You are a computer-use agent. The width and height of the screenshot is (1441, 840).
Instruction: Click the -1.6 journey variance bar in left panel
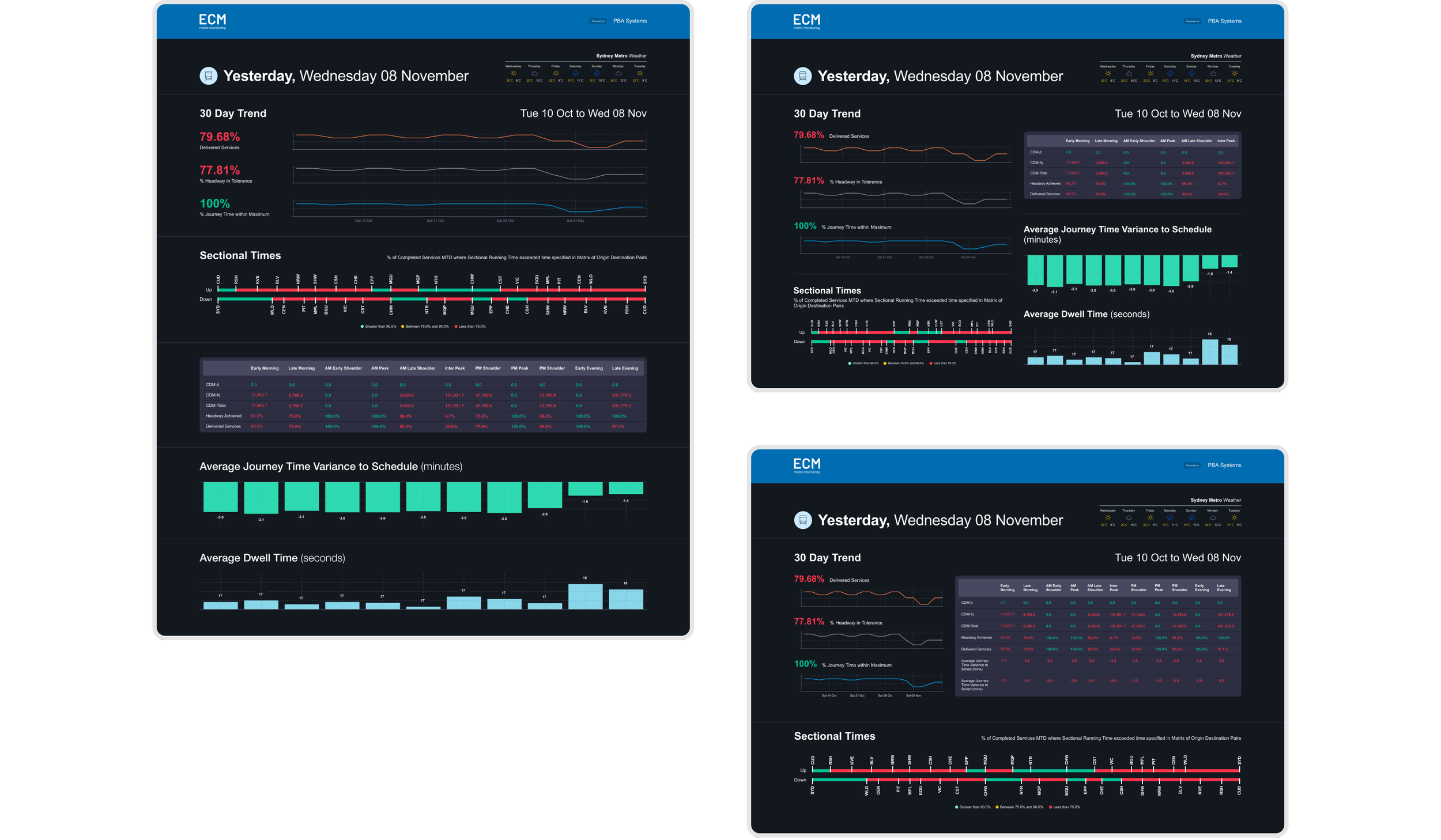coord(585,489)
